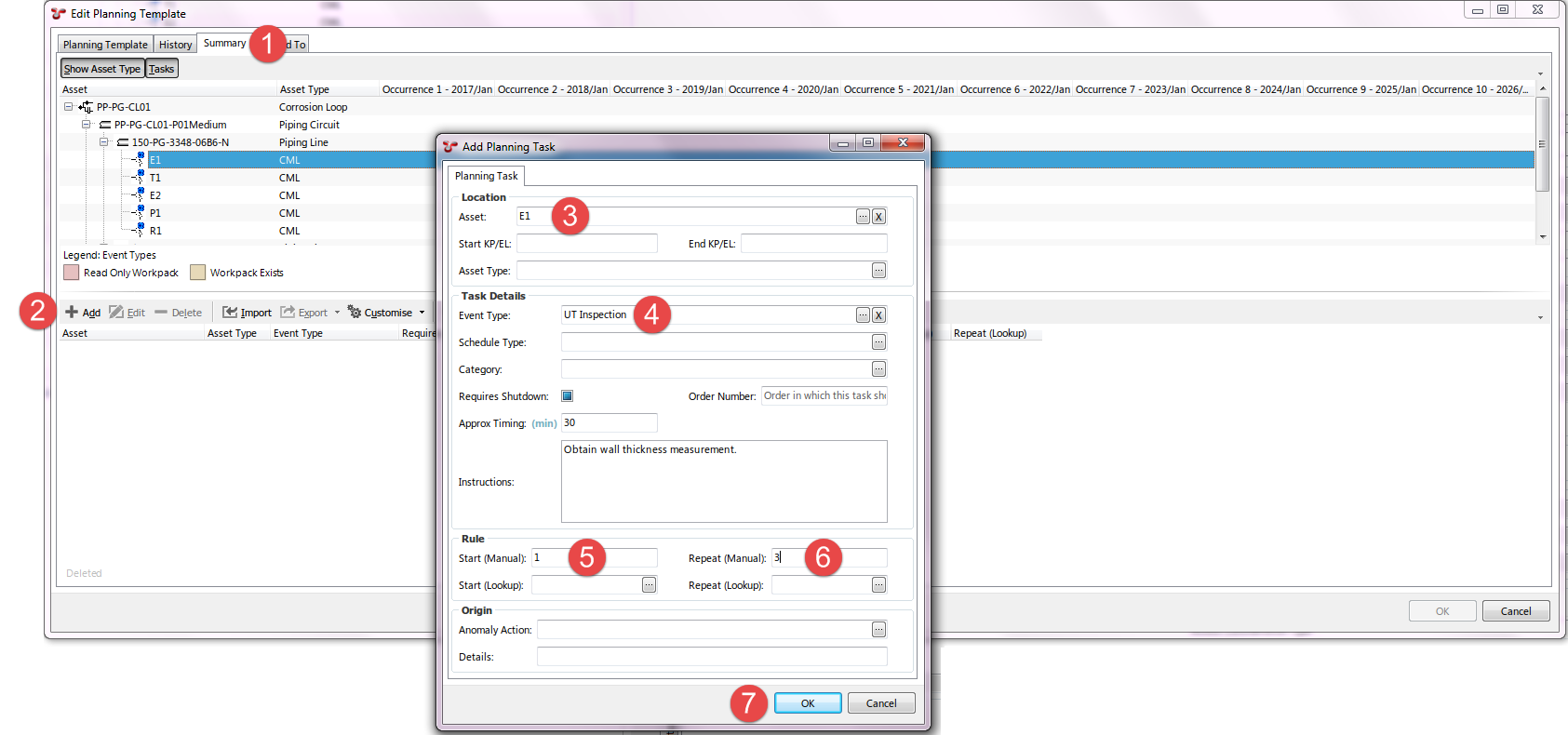Click the End KP/EL input field
The image size is (1568, 735).
pyautogui.click(x=814, y=244)
